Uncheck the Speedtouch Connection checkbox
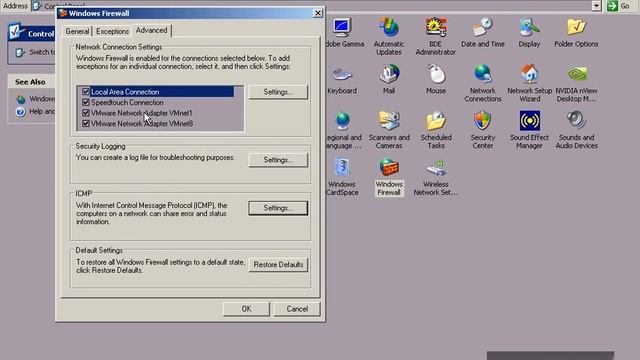Viewport: 640px width, 360px height. [x=86, y=102]
